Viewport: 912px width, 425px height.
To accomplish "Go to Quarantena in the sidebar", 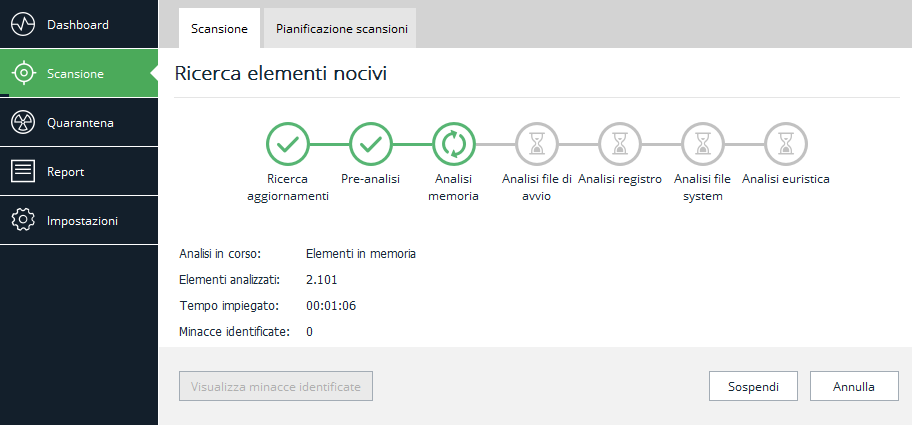I will (80, 122).
